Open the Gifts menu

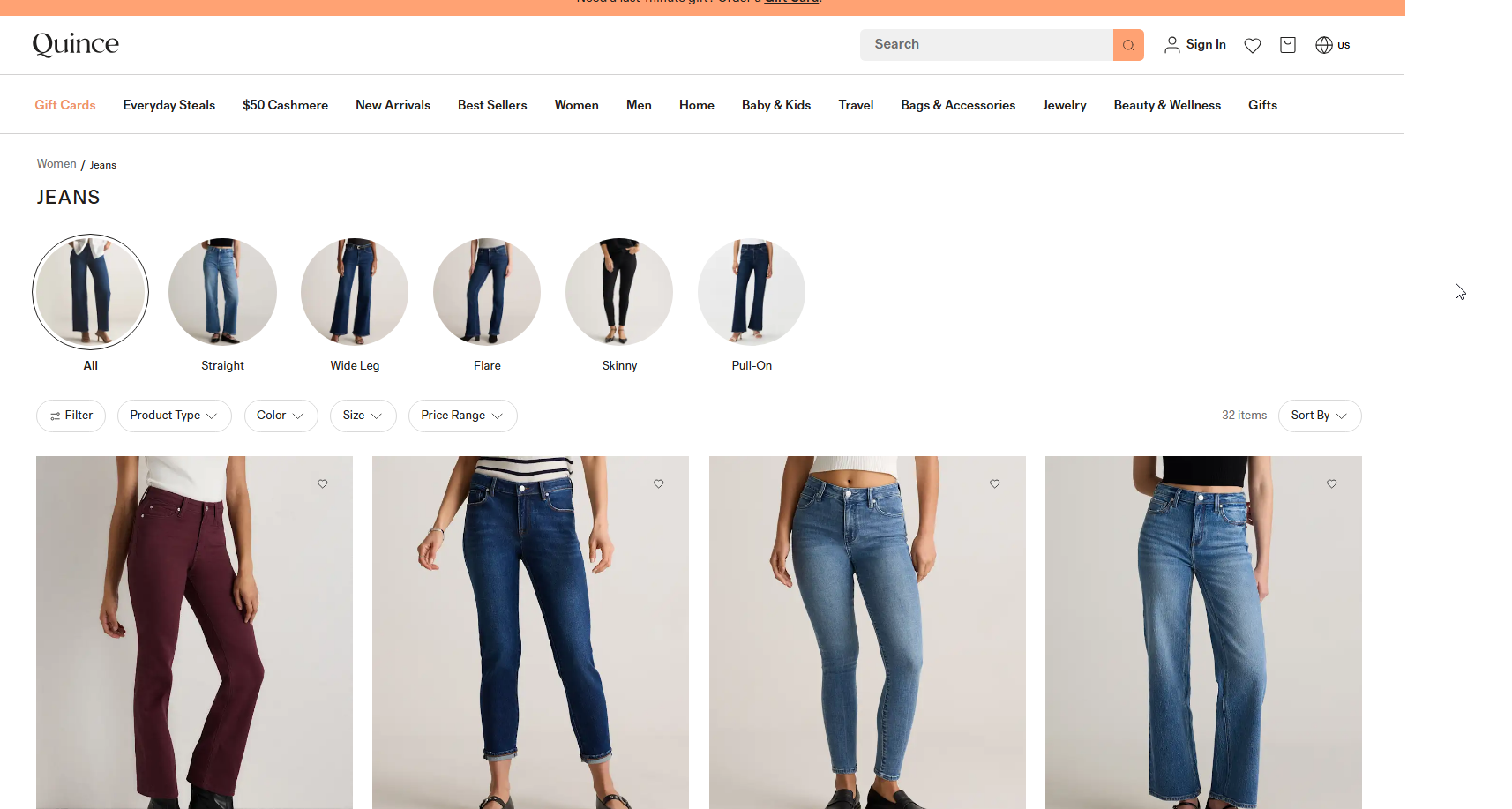(1263, 105)
